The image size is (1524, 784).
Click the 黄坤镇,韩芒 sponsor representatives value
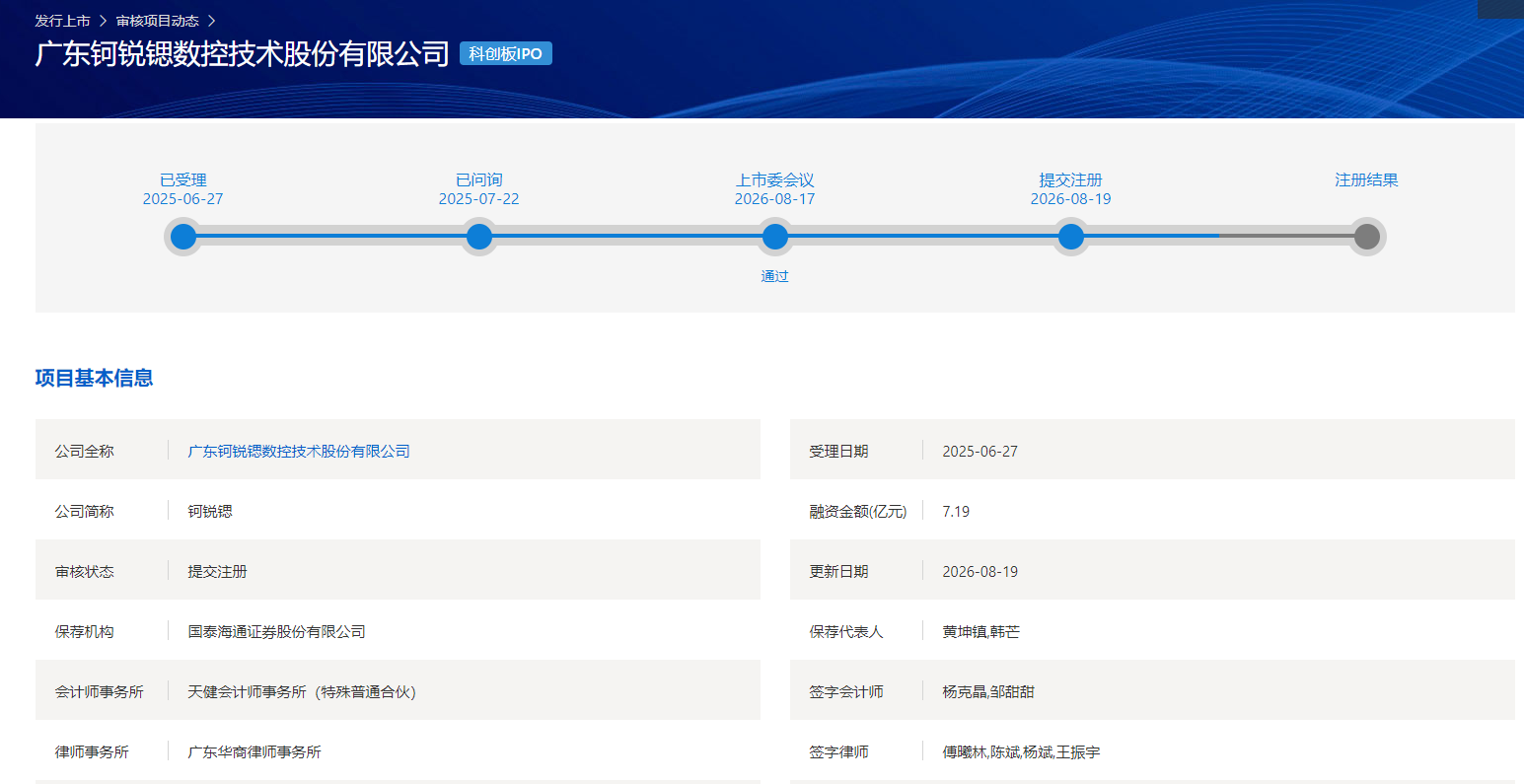point(981,632)
